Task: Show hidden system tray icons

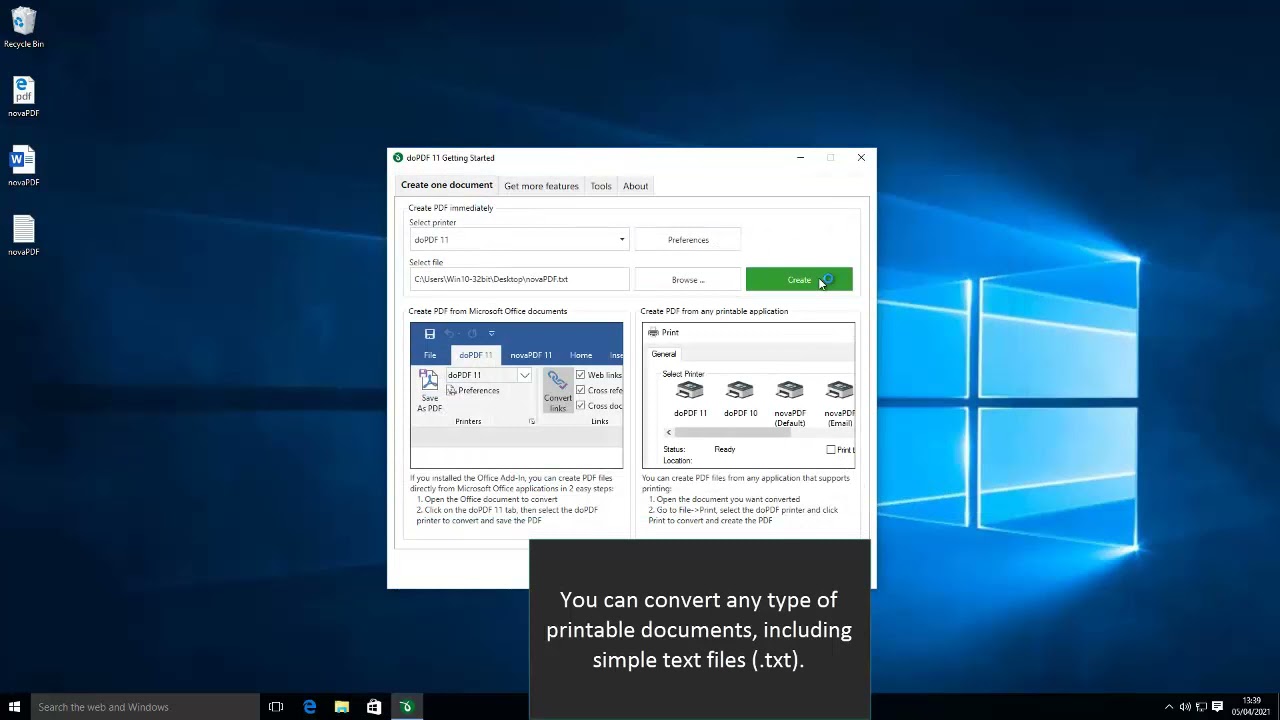Action: coord(1168,707)
